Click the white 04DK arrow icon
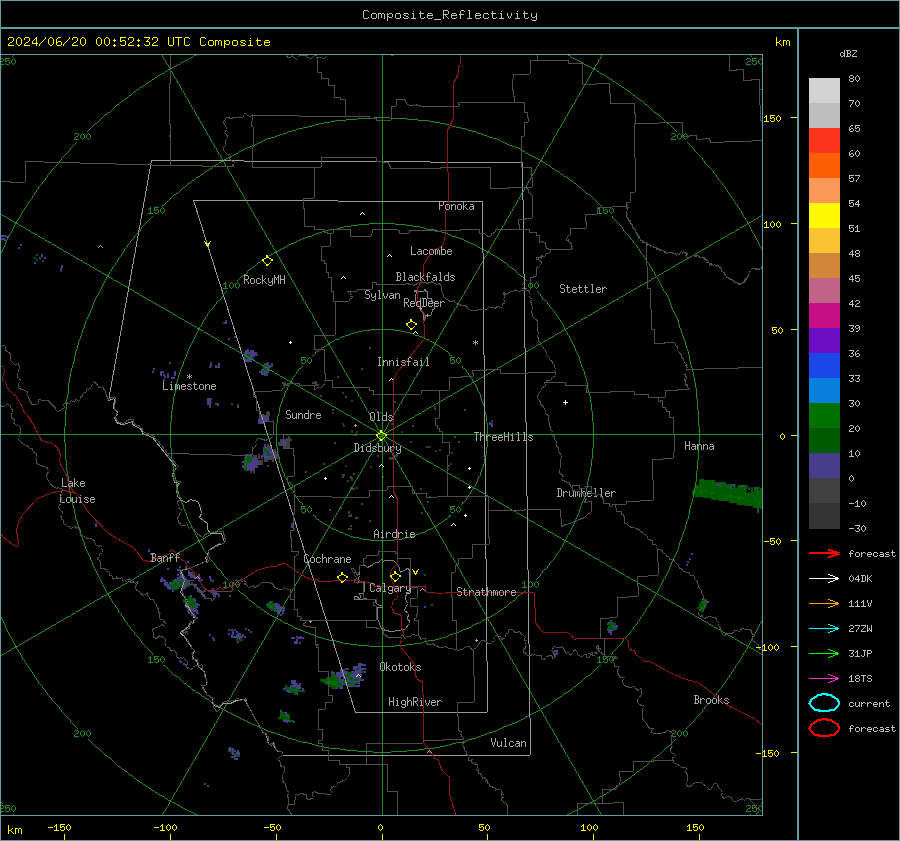900x841 pixels. click(x=824, y=578)
